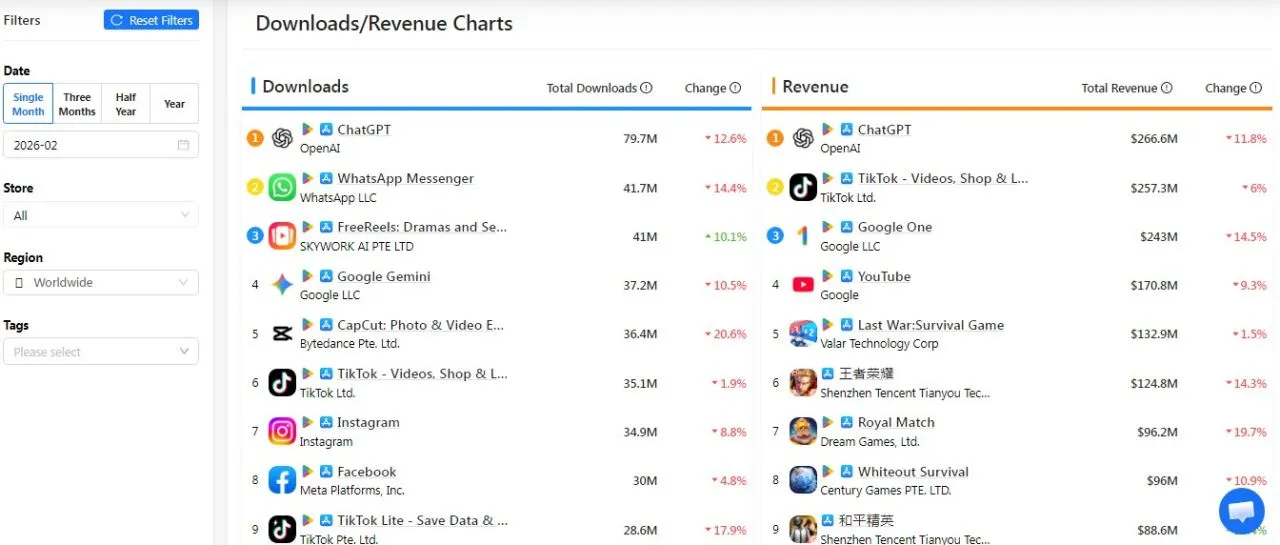Click the Dream Games, Ltd. publisher name
This screenshot has width=1280, height=545.
tap(870, 441)
